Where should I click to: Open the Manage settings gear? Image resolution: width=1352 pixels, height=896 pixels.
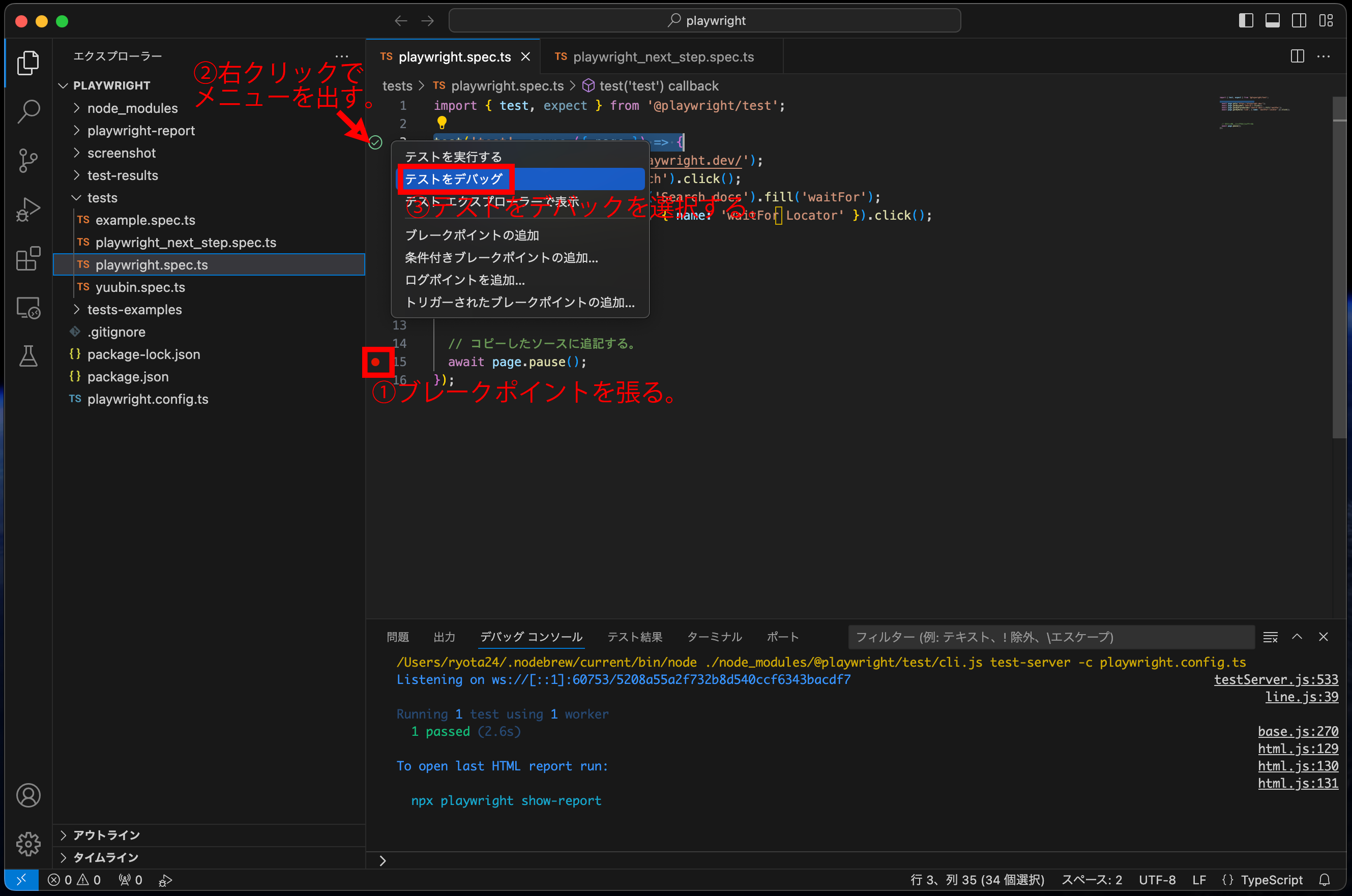coord(28,844)
